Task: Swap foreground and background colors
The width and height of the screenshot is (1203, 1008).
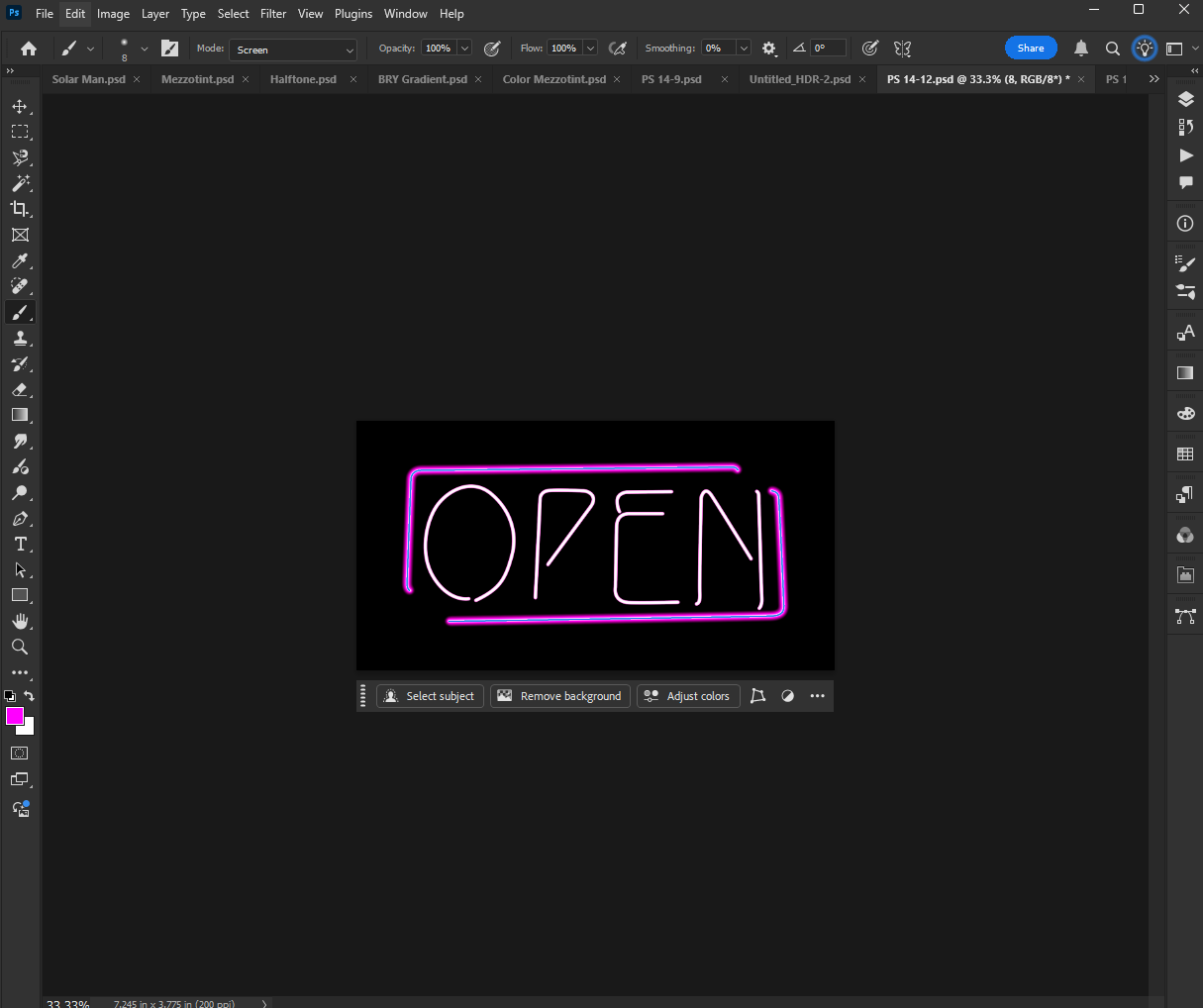Action: pos(30,696)
